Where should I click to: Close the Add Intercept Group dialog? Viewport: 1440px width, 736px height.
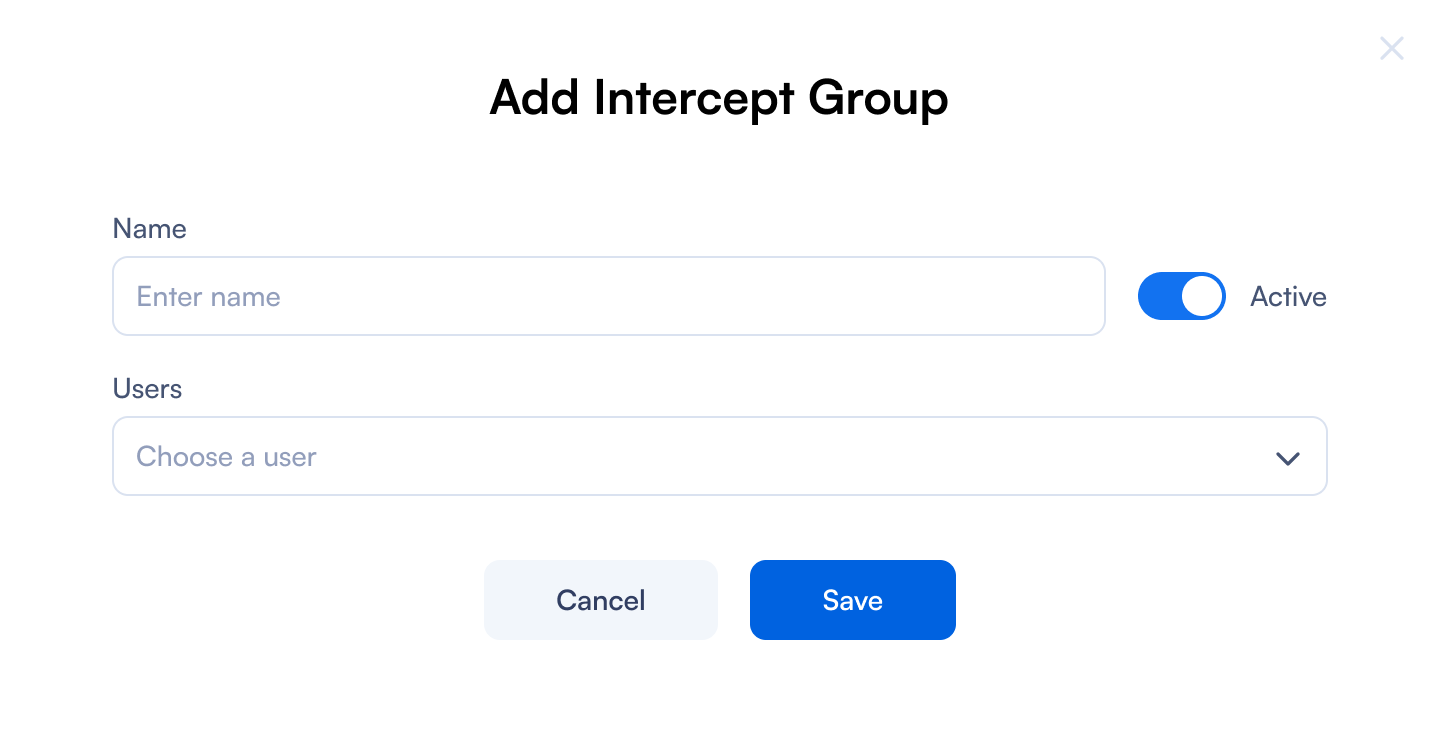point(1391,48)
